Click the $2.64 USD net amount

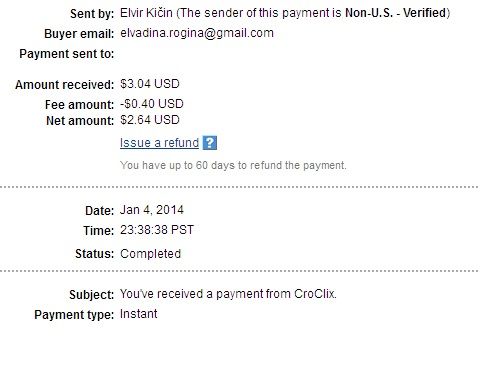[150, 120]
